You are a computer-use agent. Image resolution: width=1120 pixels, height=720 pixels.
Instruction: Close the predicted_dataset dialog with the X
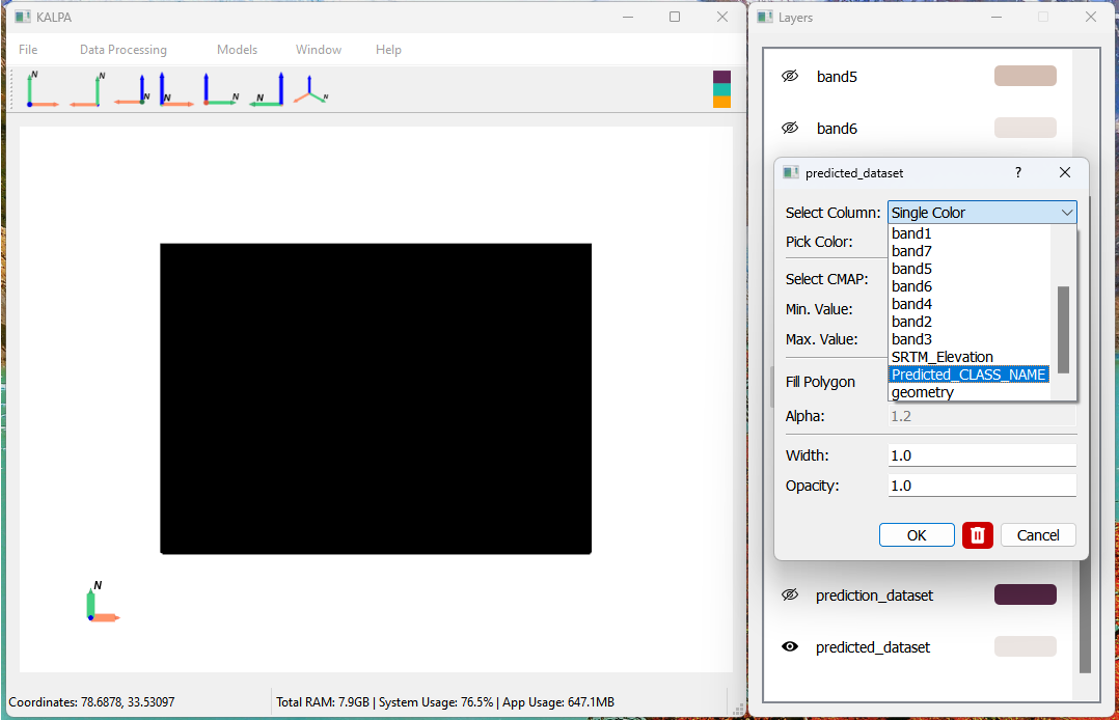pos(1064,172)
